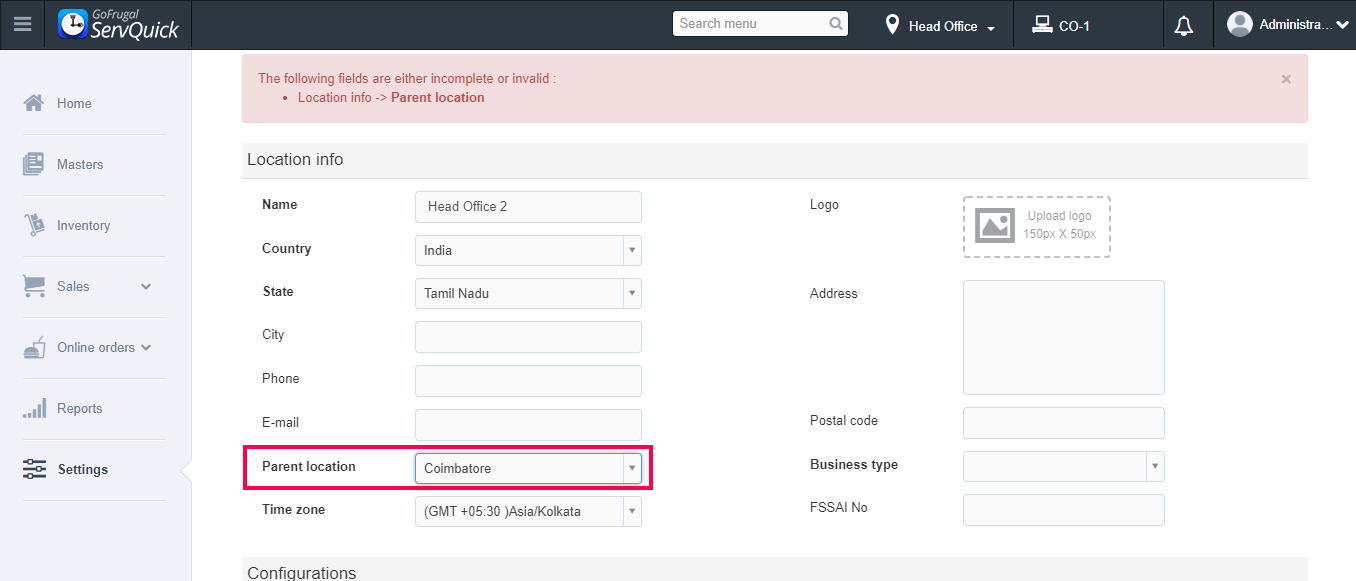Click the Upload logo image placeholder

coord(1036,226)
